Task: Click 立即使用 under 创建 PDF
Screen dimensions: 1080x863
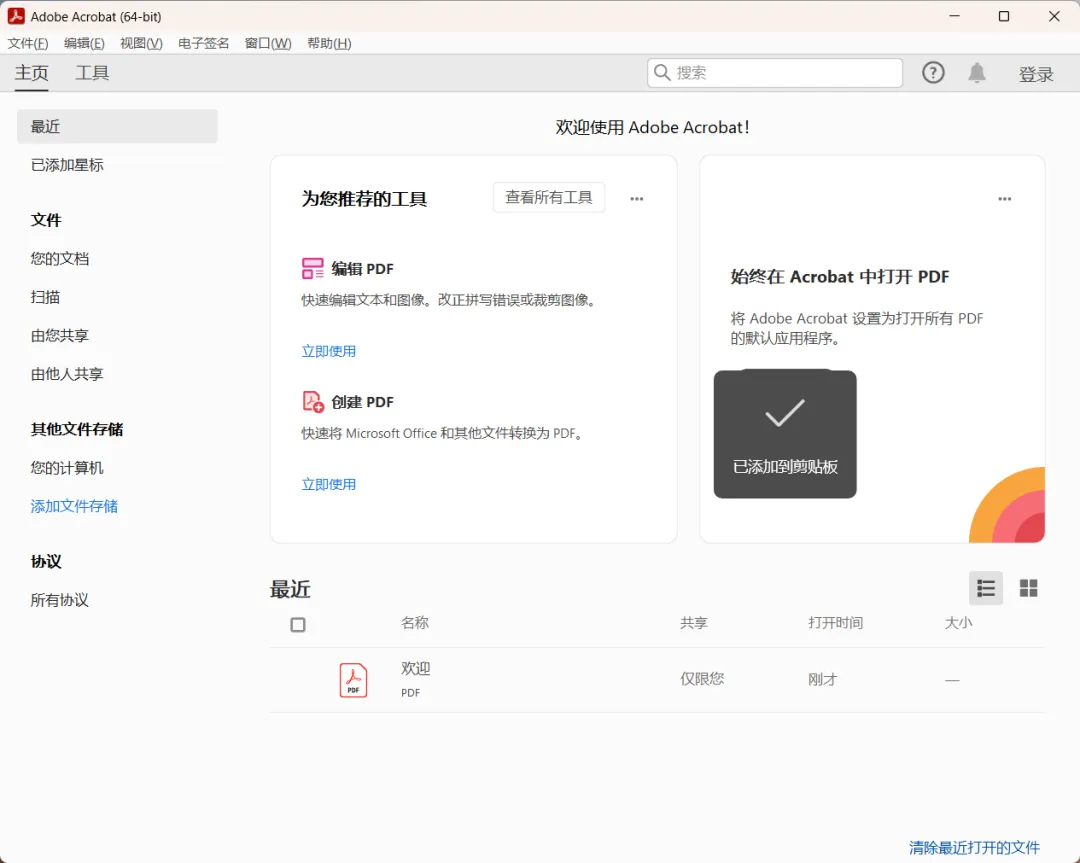Action: click(x=329, y=484)
